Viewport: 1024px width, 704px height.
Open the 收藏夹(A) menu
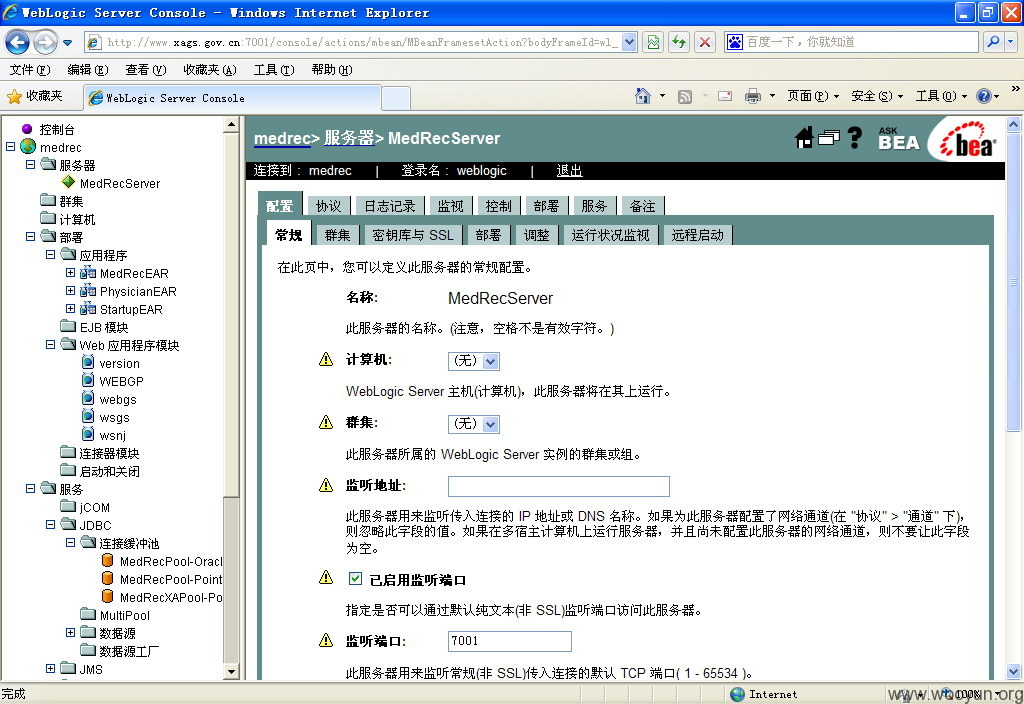[210, 70]
